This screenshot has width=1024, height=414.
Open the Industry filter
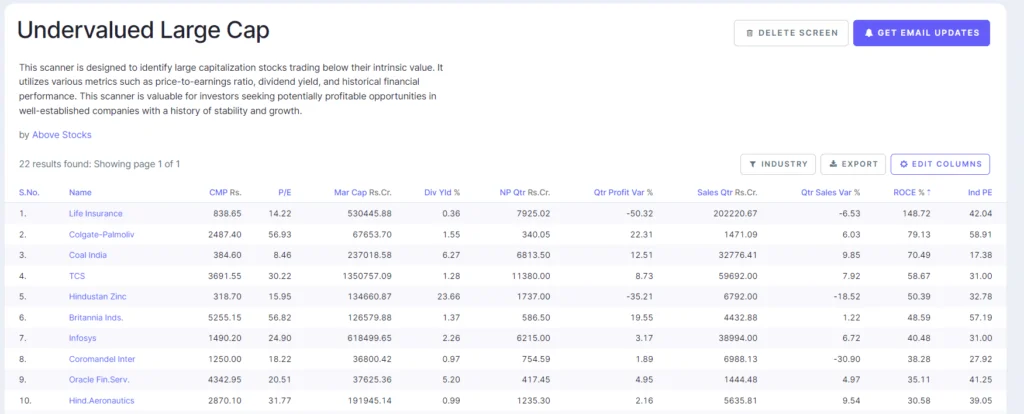(778, 164)
